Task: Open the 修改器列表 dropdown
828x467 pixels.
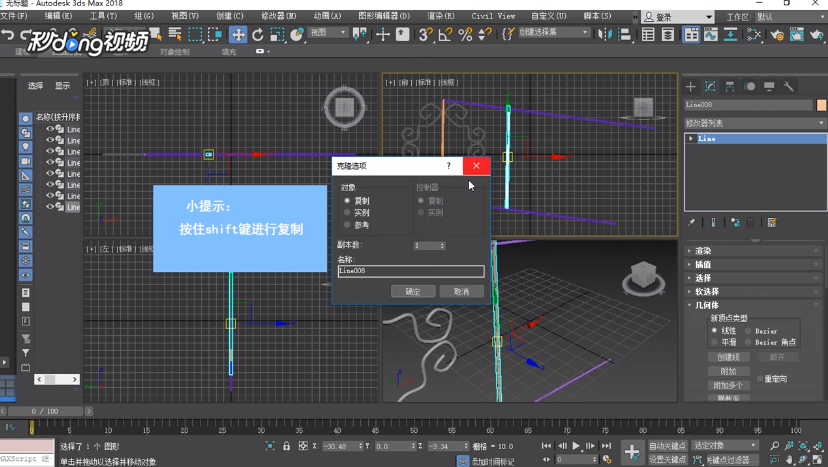Action: point(755,123)
